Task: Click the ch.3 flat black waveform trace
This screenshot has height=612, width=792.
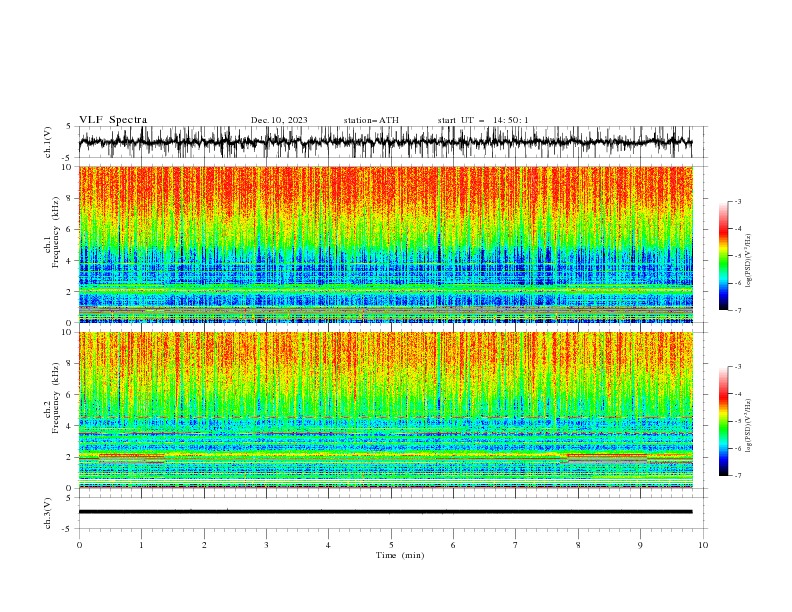Action: [386, 512]
